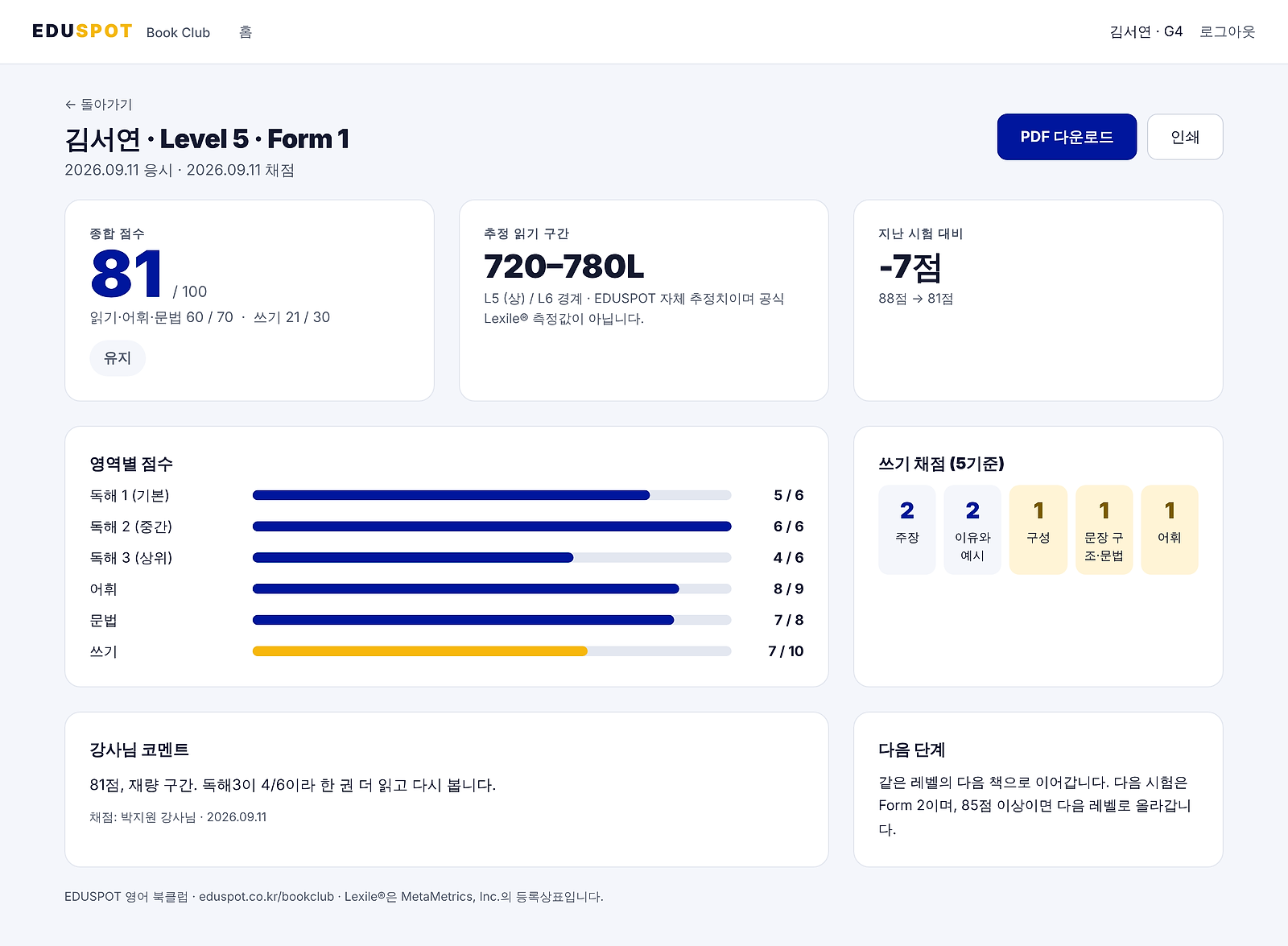
Task: Click the 88점 → 81점 comparison text
Action: (x=916, y=299)
